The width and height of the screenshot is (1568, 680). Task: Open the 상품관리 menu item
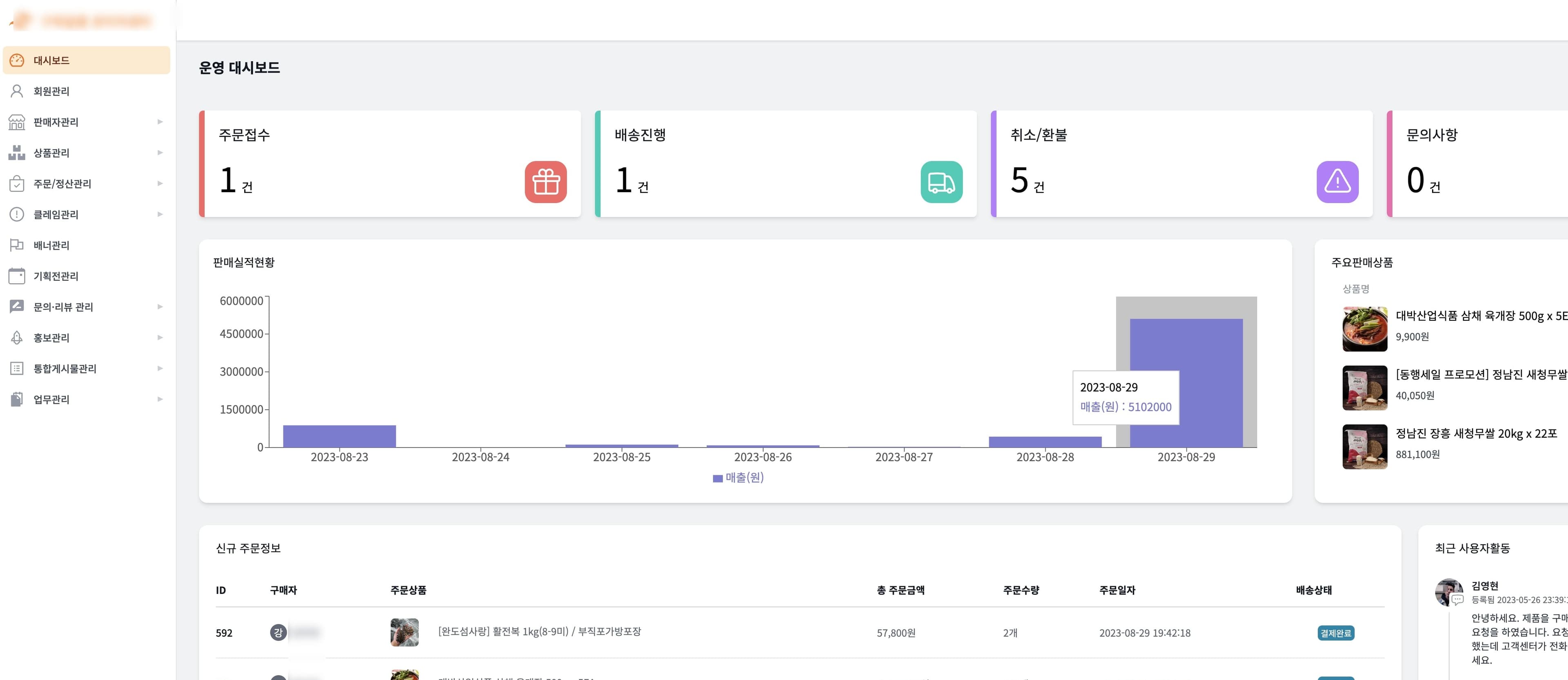(87, 153)
